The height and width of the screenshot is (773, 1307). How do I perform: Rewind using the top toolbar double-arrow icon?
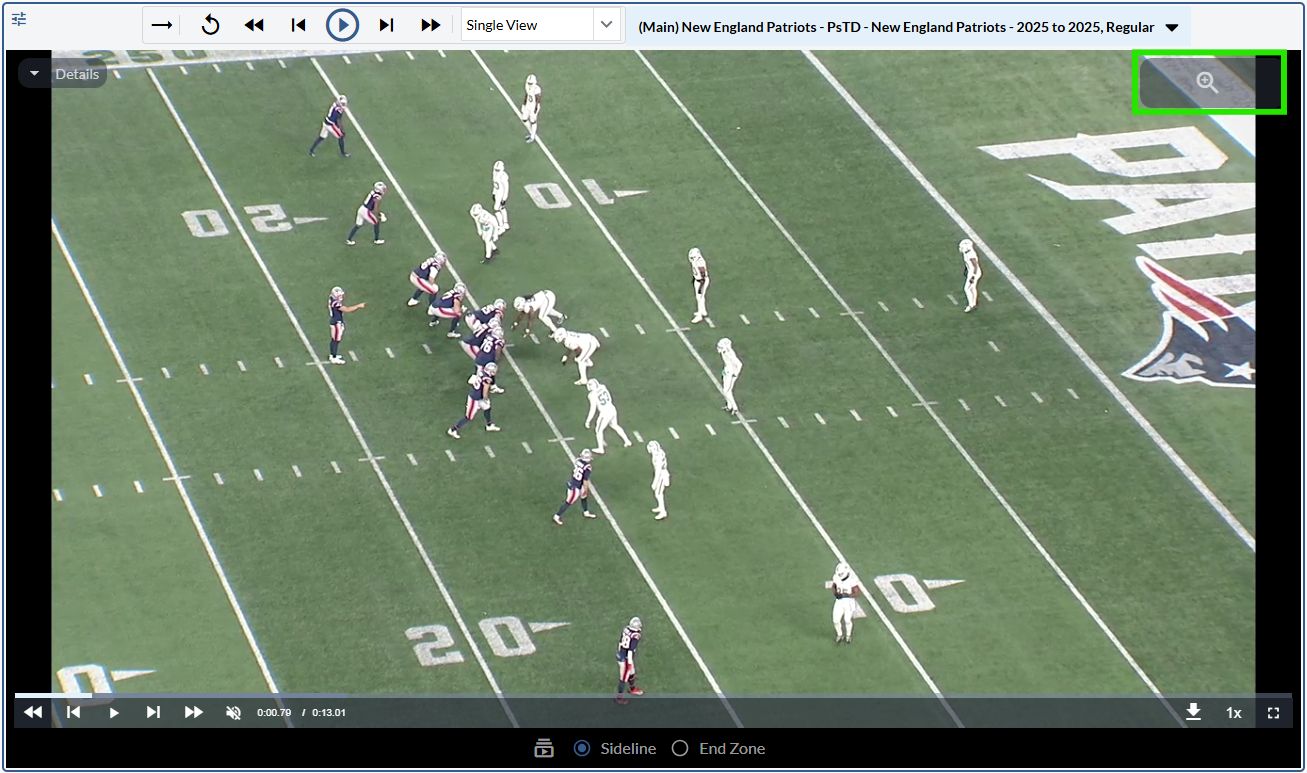(254, 25)
